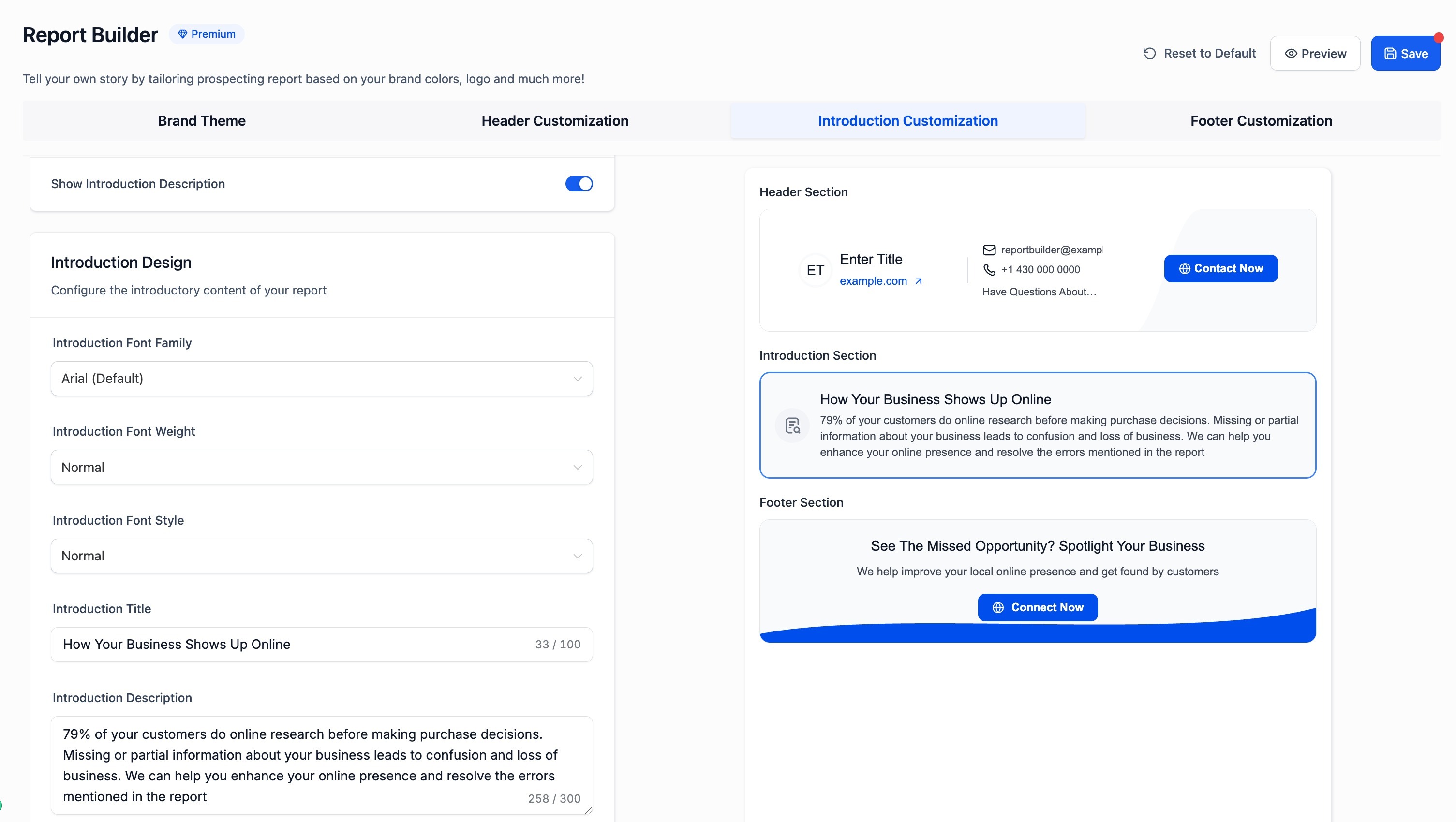The height and width of the screenshot is (822, 1456).
Task: Click the Reset to Default circular arrow icon
Action: click(1149, 53)
